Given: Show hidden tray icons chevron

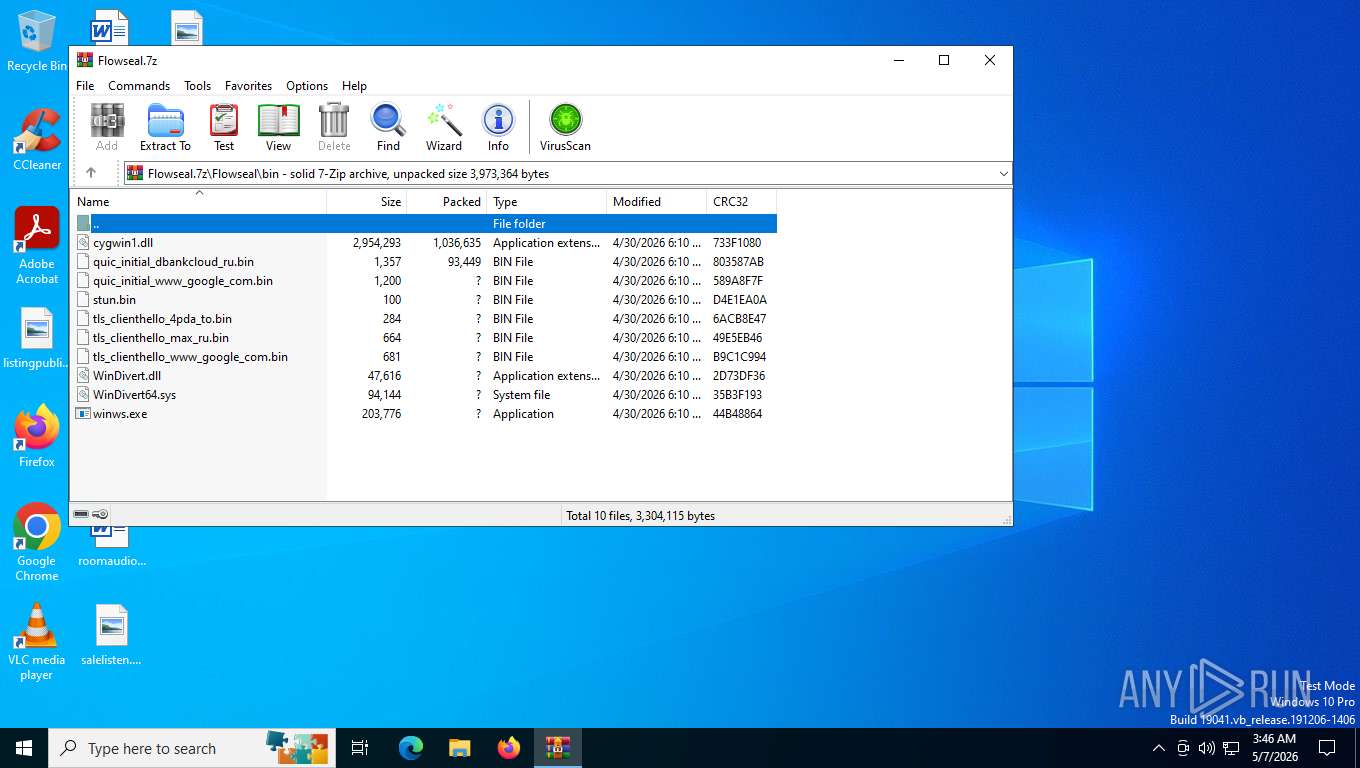Looking at the screenshot, I should (1159, 748).
